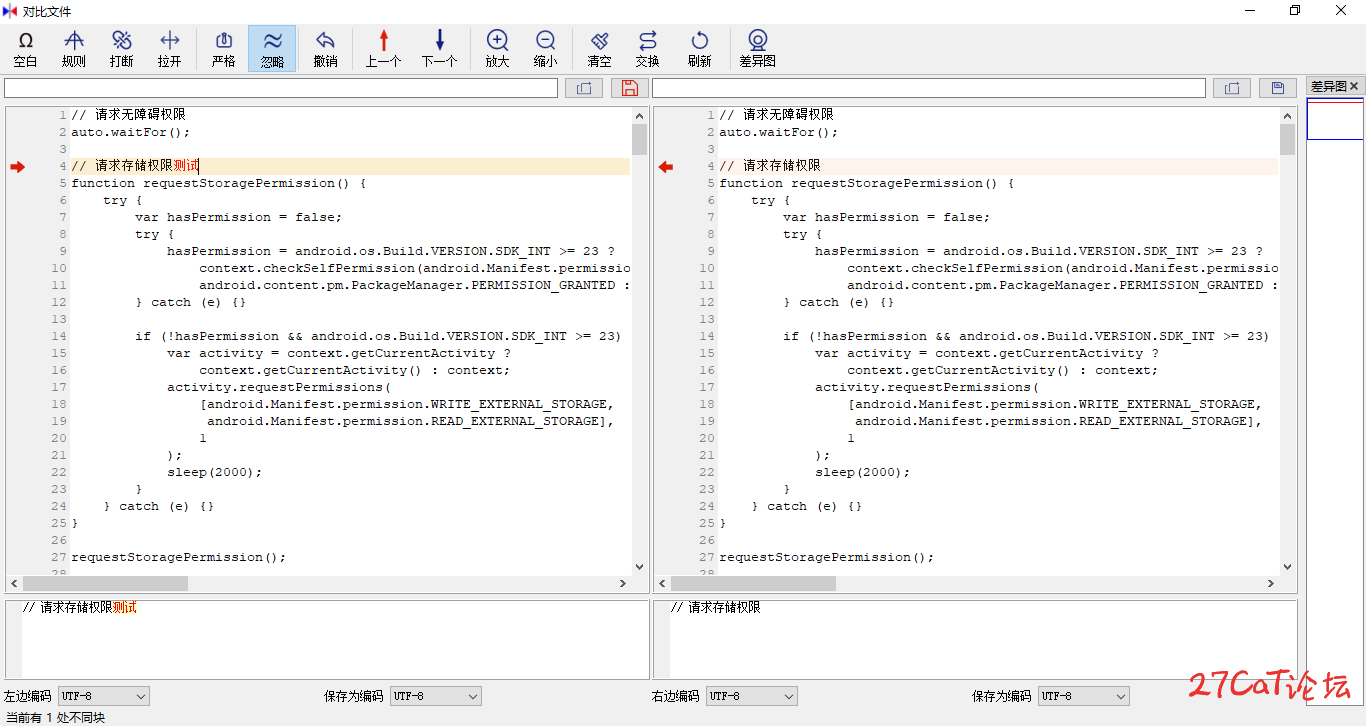Enable 严格 (strict) comparison mode
1366x726 pixels.
click(x=224, y=48)
